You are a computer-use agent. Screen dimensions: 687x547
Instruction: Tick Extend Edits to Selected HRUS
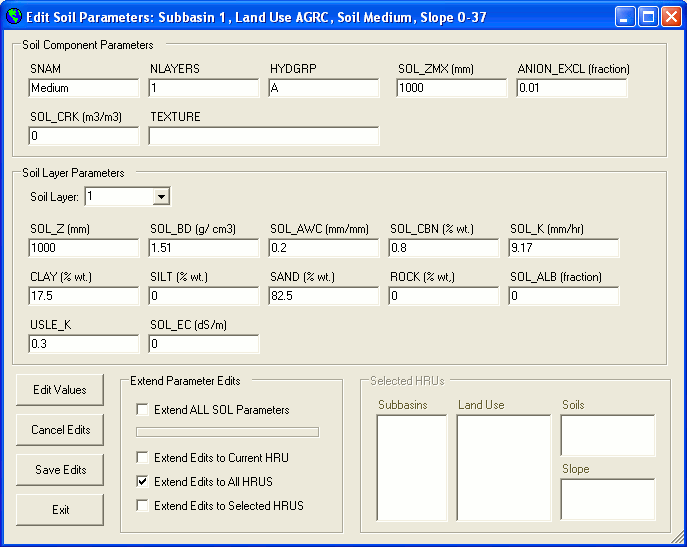click(143, 506)
